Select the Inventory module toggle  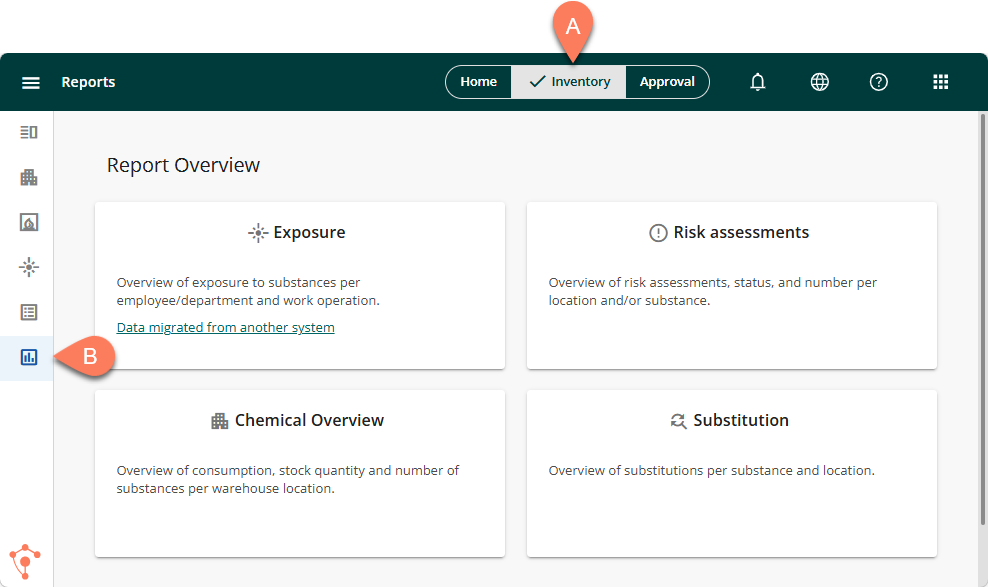point(569,82)
